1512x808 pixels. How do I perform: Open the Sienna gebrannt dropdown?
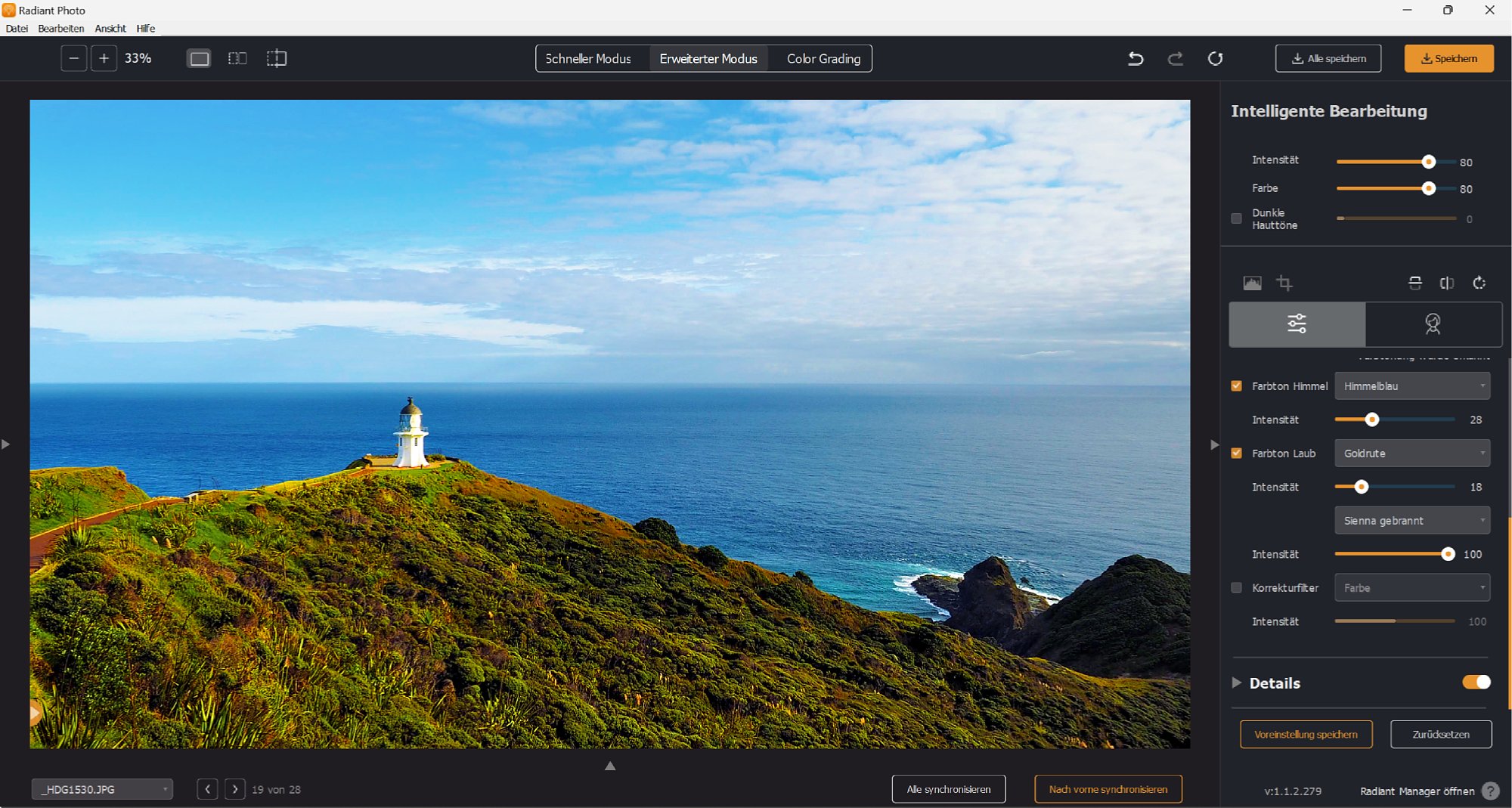click(x=1412, y=520)
